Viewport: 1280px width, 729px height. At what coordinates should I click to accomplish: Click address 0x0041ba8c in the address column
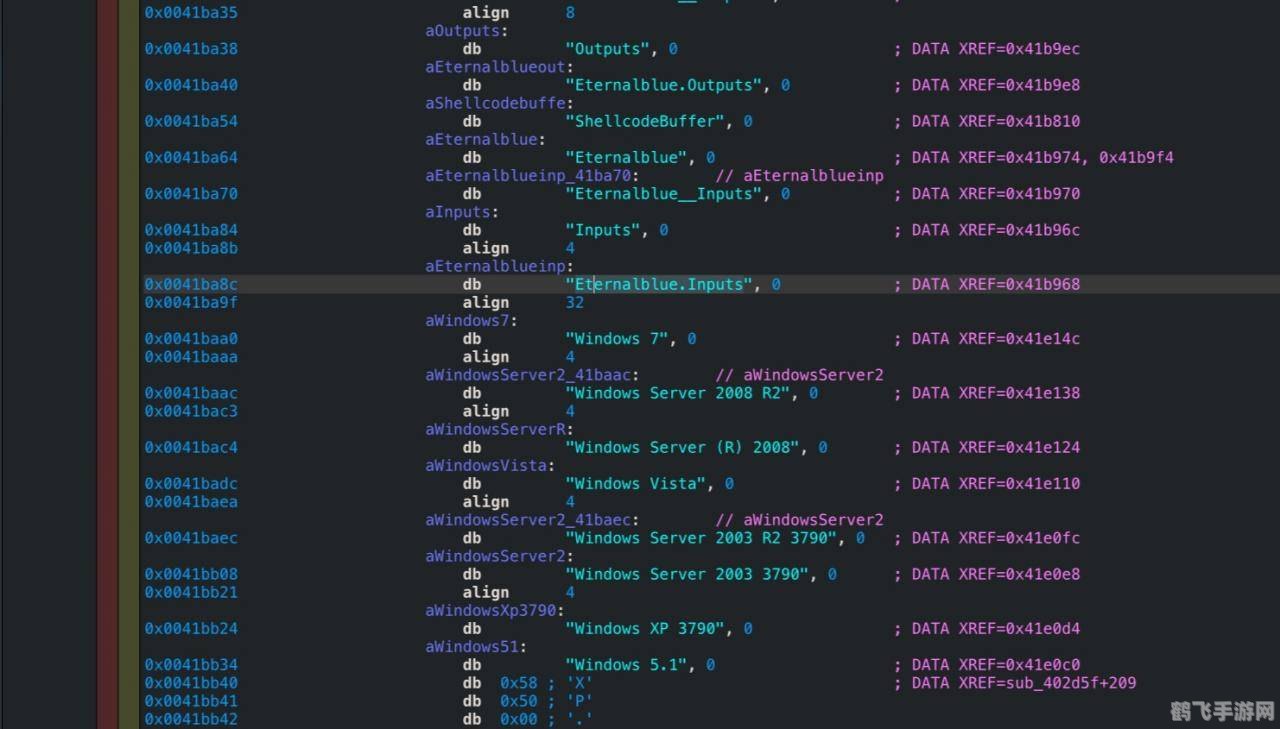(191, 284)
